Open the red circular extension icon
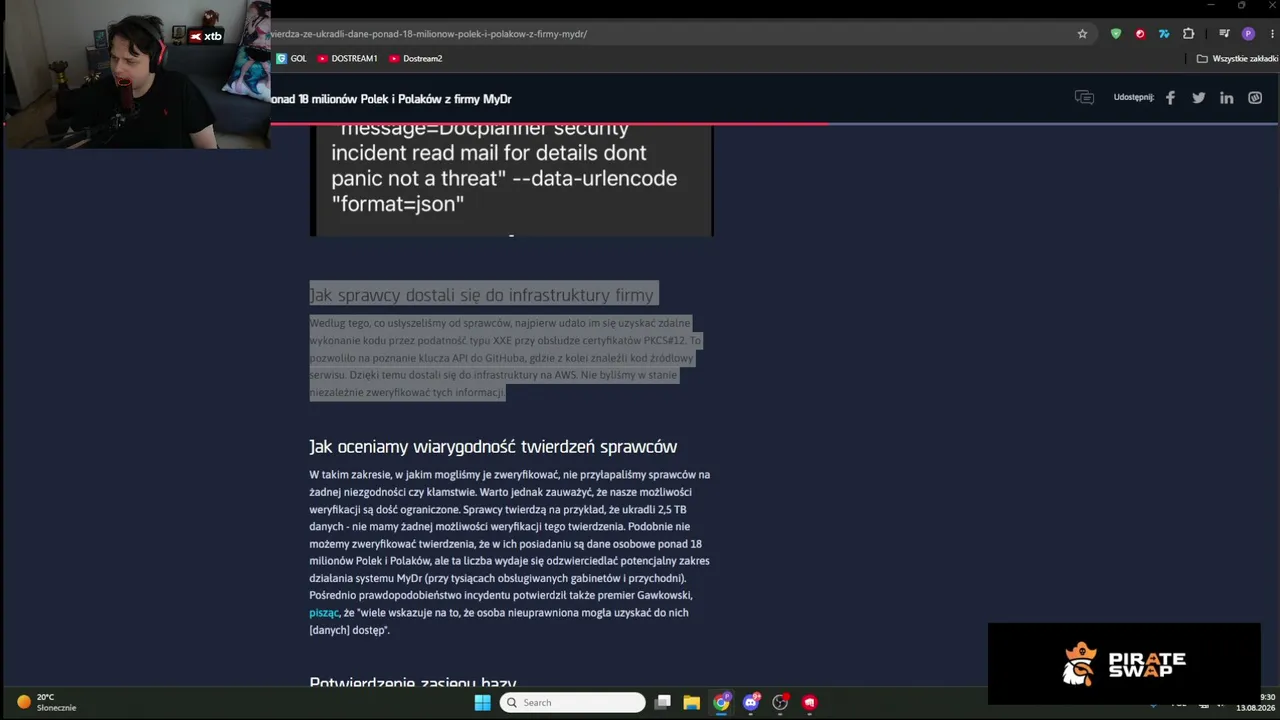The width and height of the screenshot is (1280, 720). pos(1140,34)
